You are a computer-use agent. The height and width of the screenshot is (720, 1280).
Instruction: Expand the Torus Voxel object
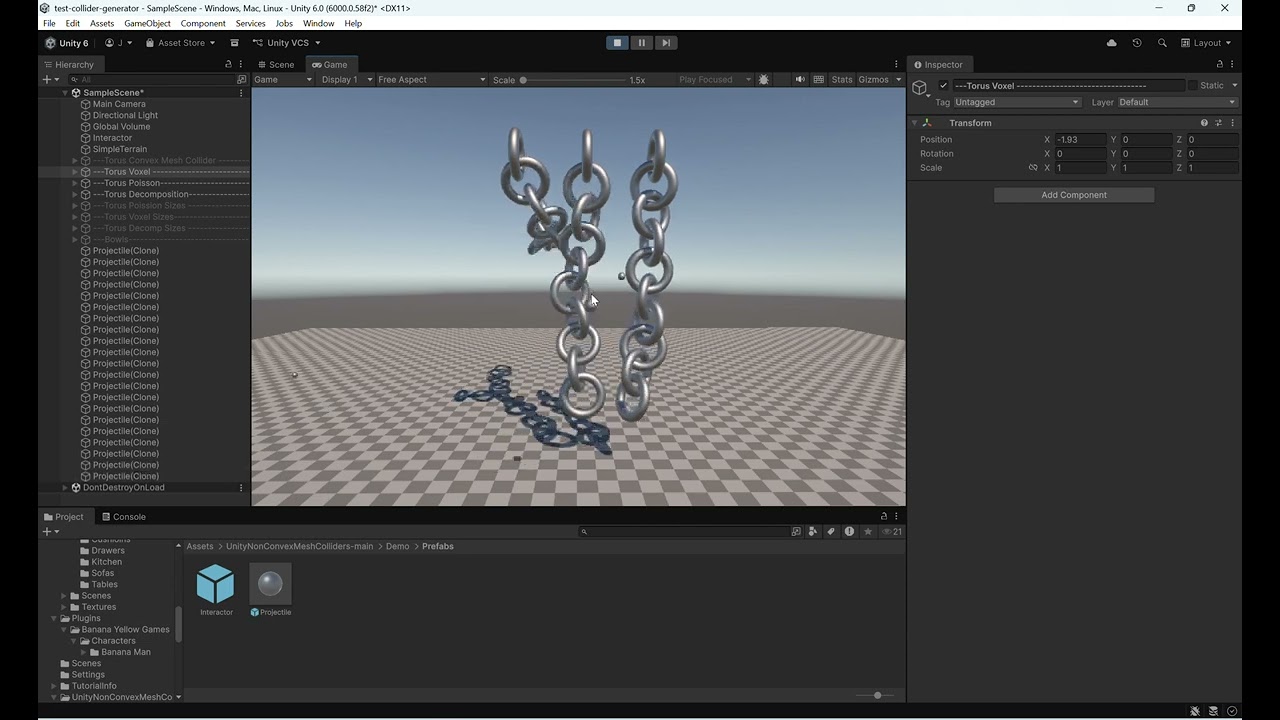[75, 172]
